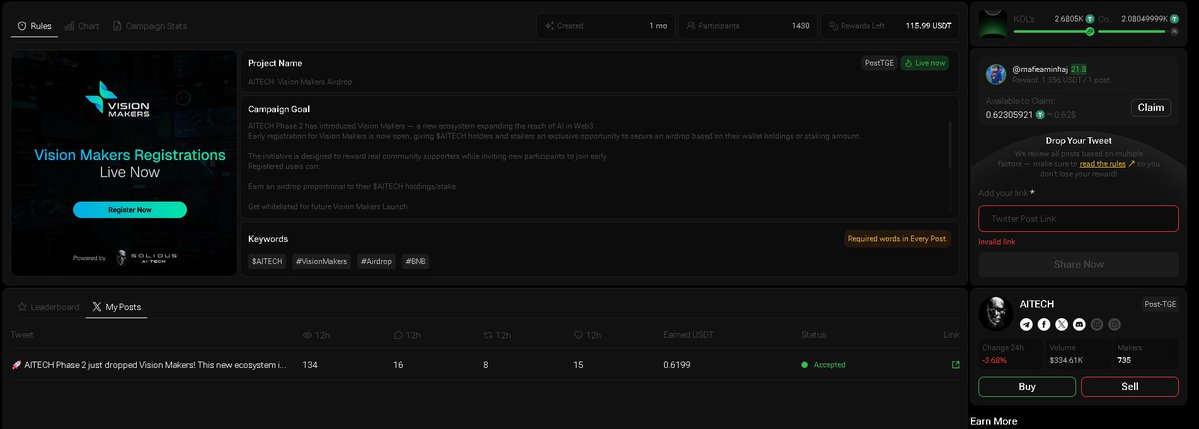Click the Status column header
The width and height of the screenshot is (1199, 429).
pos(814,335)
